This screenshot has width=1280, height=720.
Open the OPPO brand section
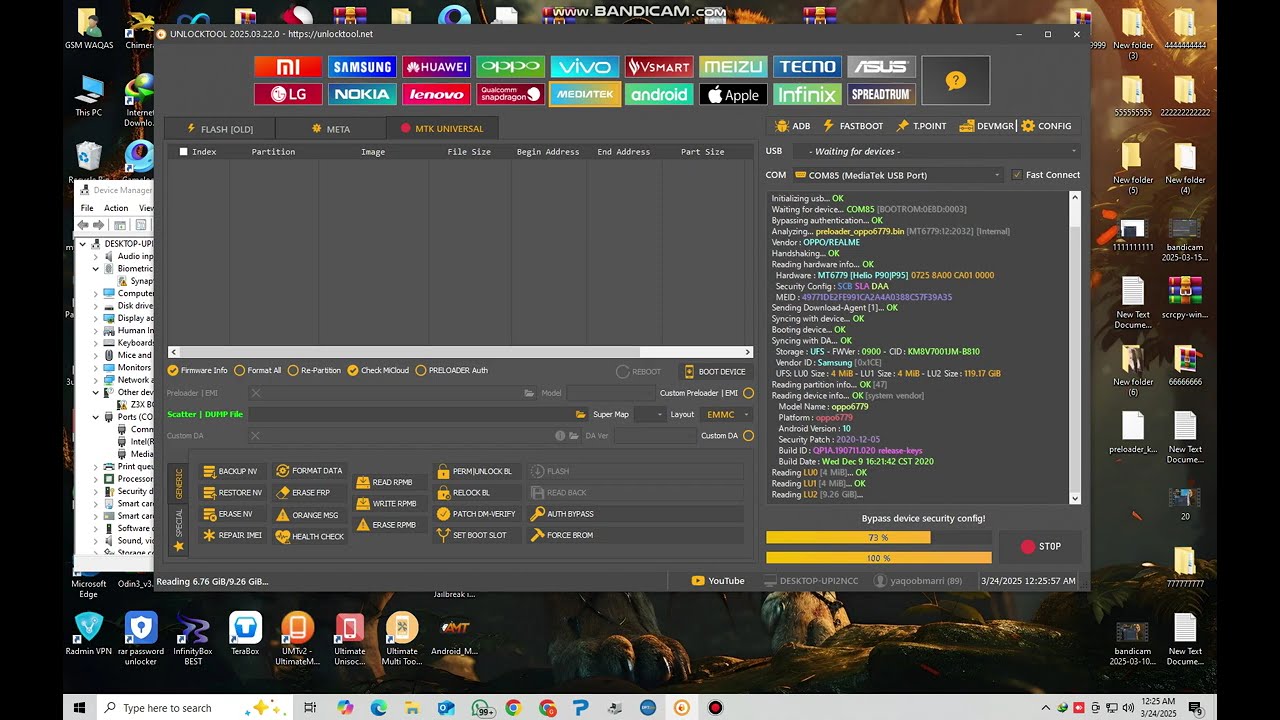tap(510, 67)
